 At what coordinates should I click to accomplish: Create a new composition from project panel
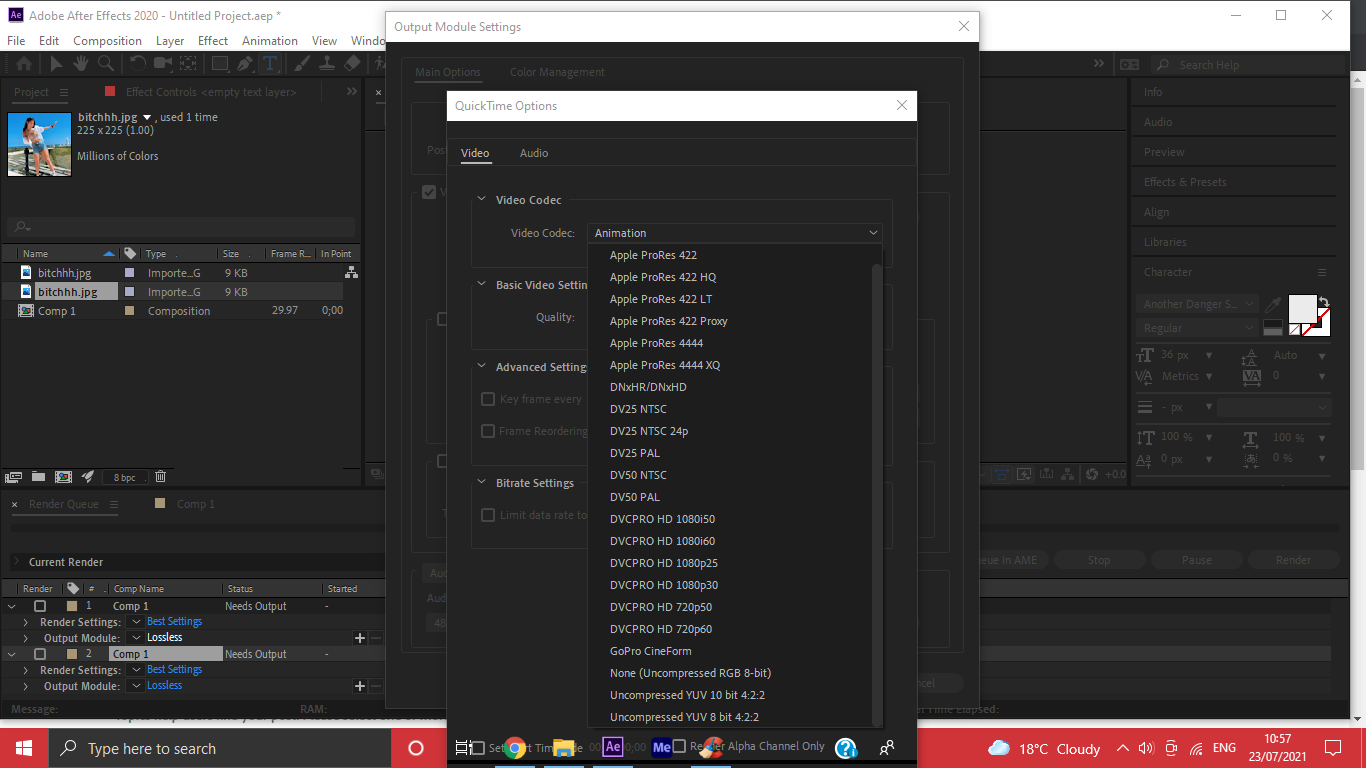click(x=62, y=477)
